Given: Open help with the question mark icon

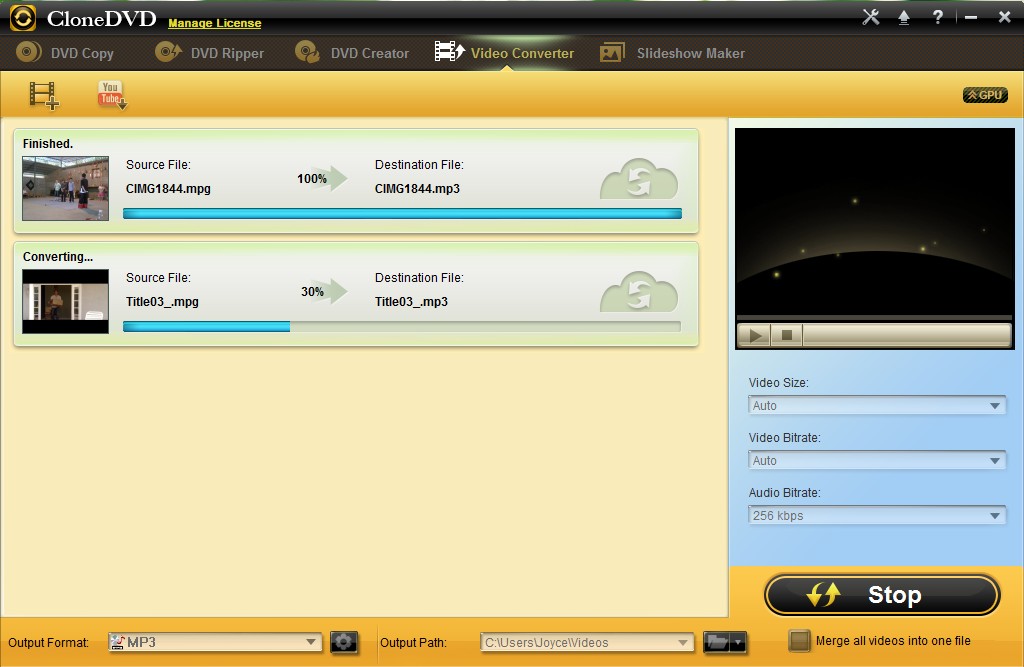Looking at the screenshot, I should (938, 17).
